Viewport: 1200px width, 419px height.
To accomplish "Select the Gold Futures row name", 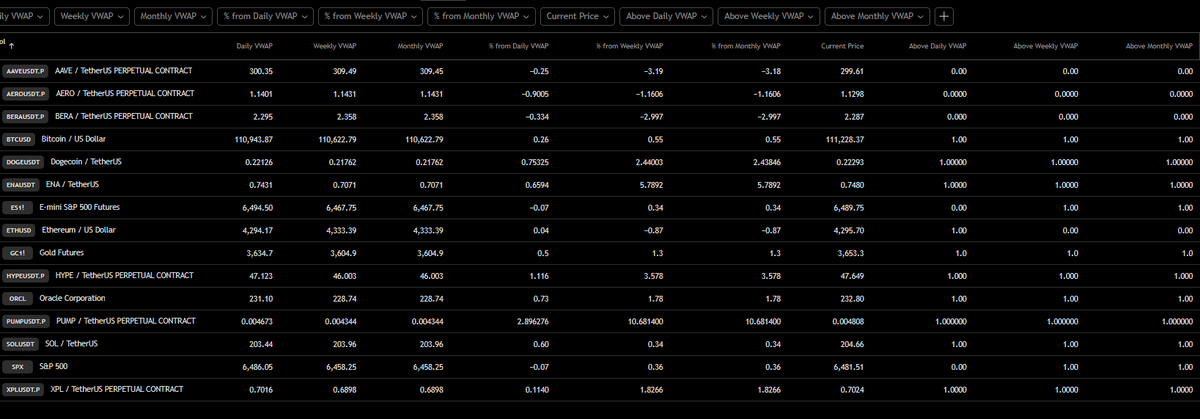I will click(x=64, y=252).
